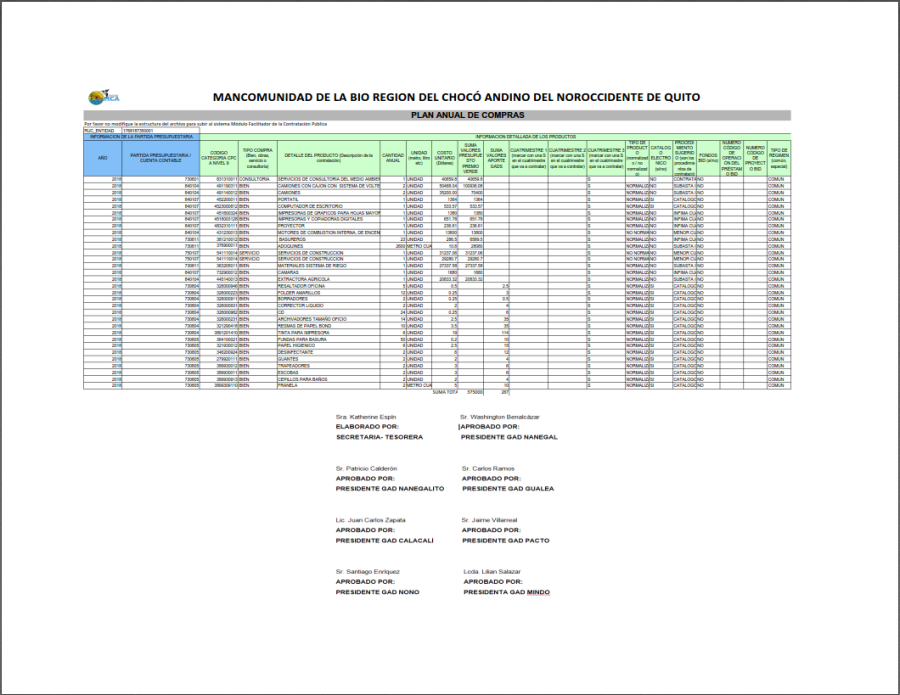Select the name 'Sr. Patricio Calderón'
The image size is (900, 695).
[x=366, y=469]
